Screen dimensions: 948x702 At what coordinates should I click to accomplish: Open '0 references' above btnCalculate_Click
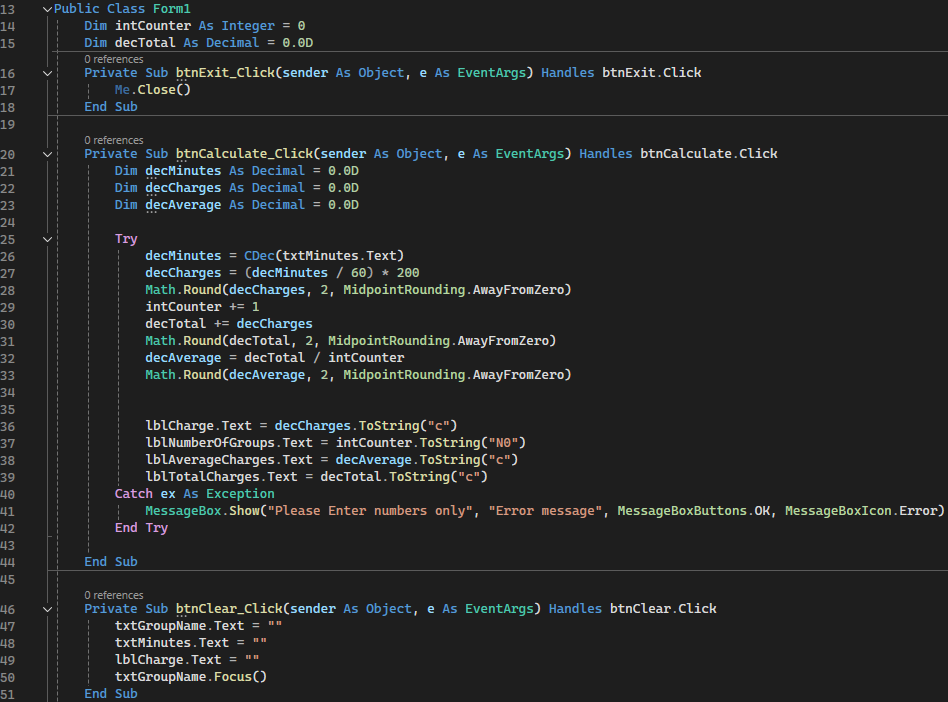click(x=114, y=140)
